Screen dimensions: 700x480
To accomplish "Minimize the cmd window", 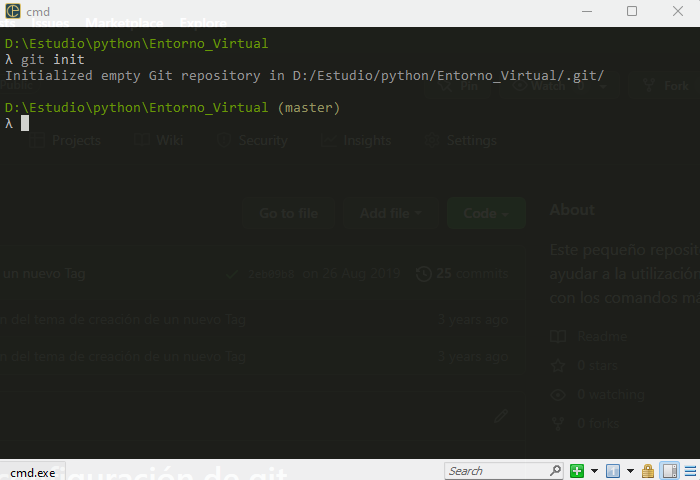I will [x=587, y=11].
